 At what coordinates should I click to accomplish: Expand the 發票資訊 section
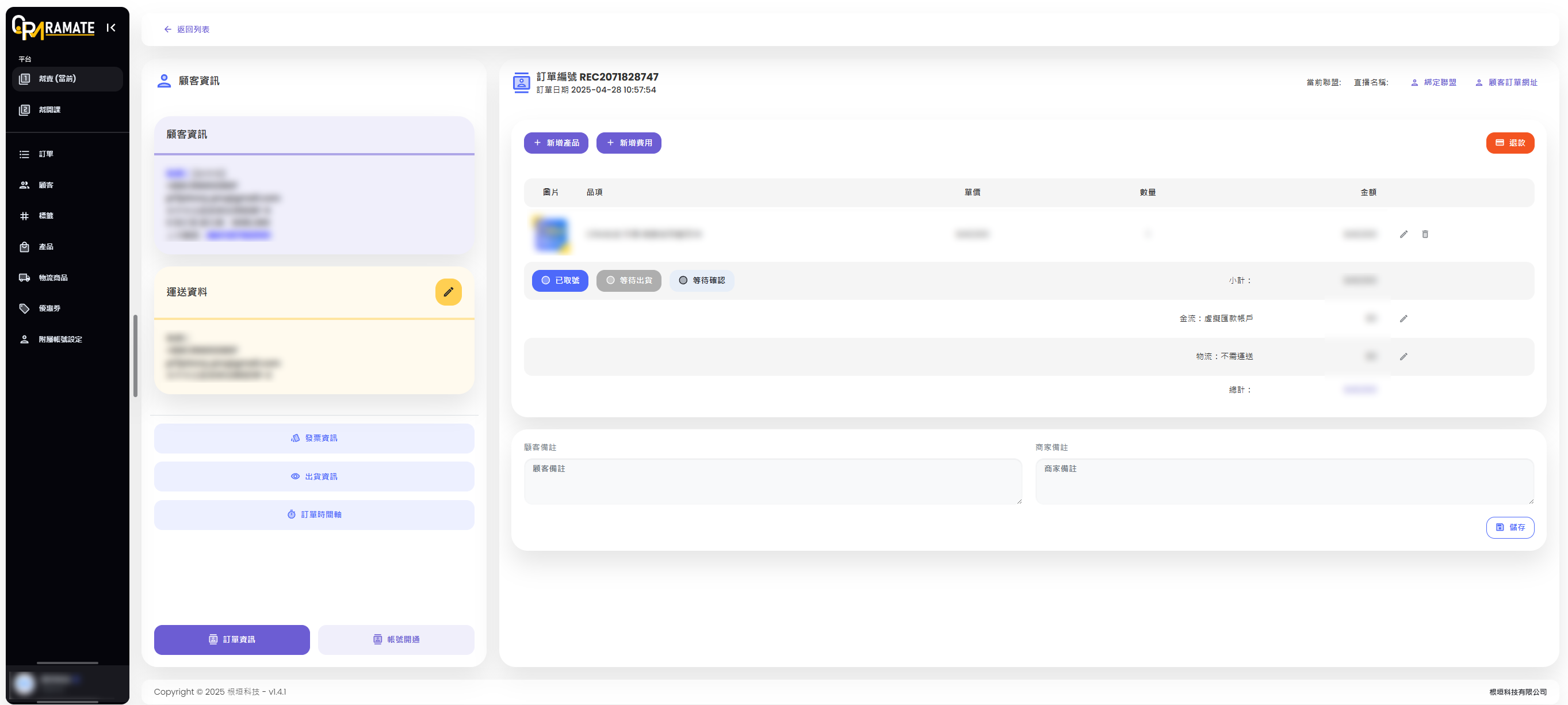[x=313, y=438]
